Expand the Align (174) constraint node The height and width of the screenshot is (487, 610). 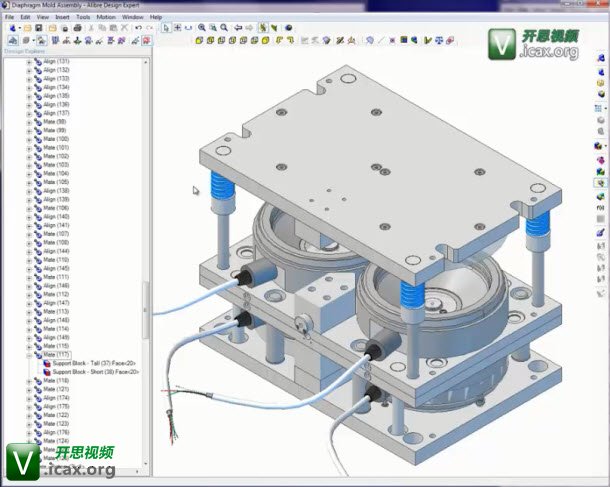click(x=29, y=398)
